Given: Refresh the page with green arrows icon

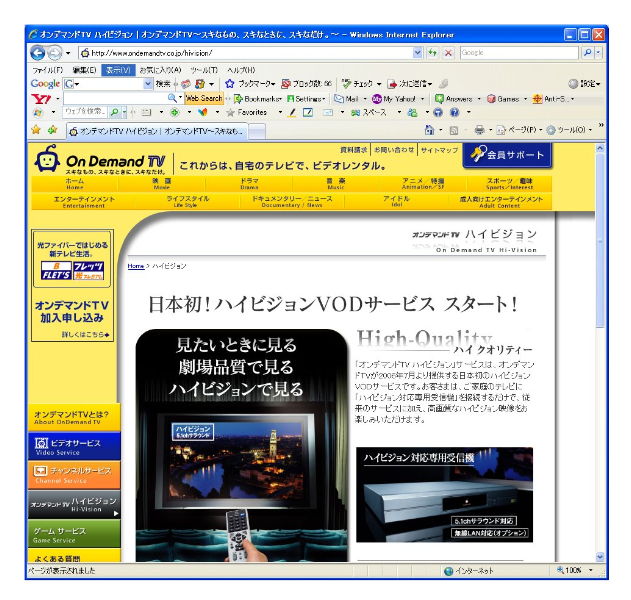Looking at the screenshot, I should (433, 53).
